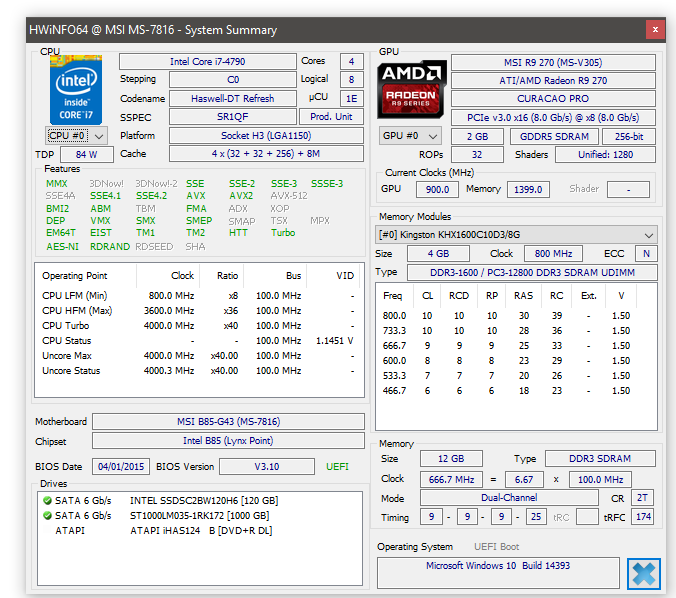The width and height of the screenshot is (676, 598).
Task: Click the DDR3-1600 / PC3-12800 type field
Action: pyautogui.click(x=532, y=273)
